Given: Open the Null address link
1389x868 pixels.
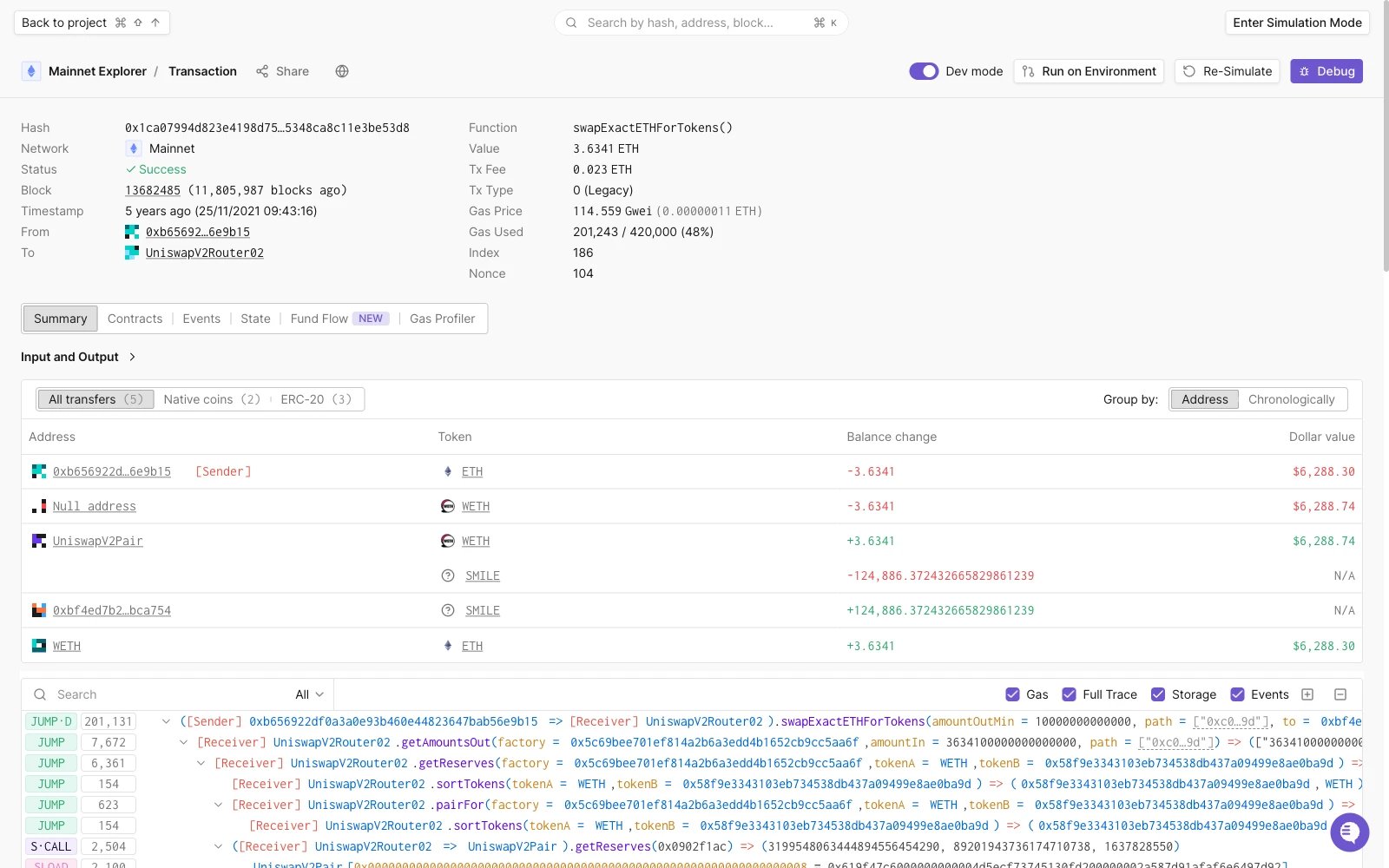Looking at the screenshot, I should tap(95, 506).
